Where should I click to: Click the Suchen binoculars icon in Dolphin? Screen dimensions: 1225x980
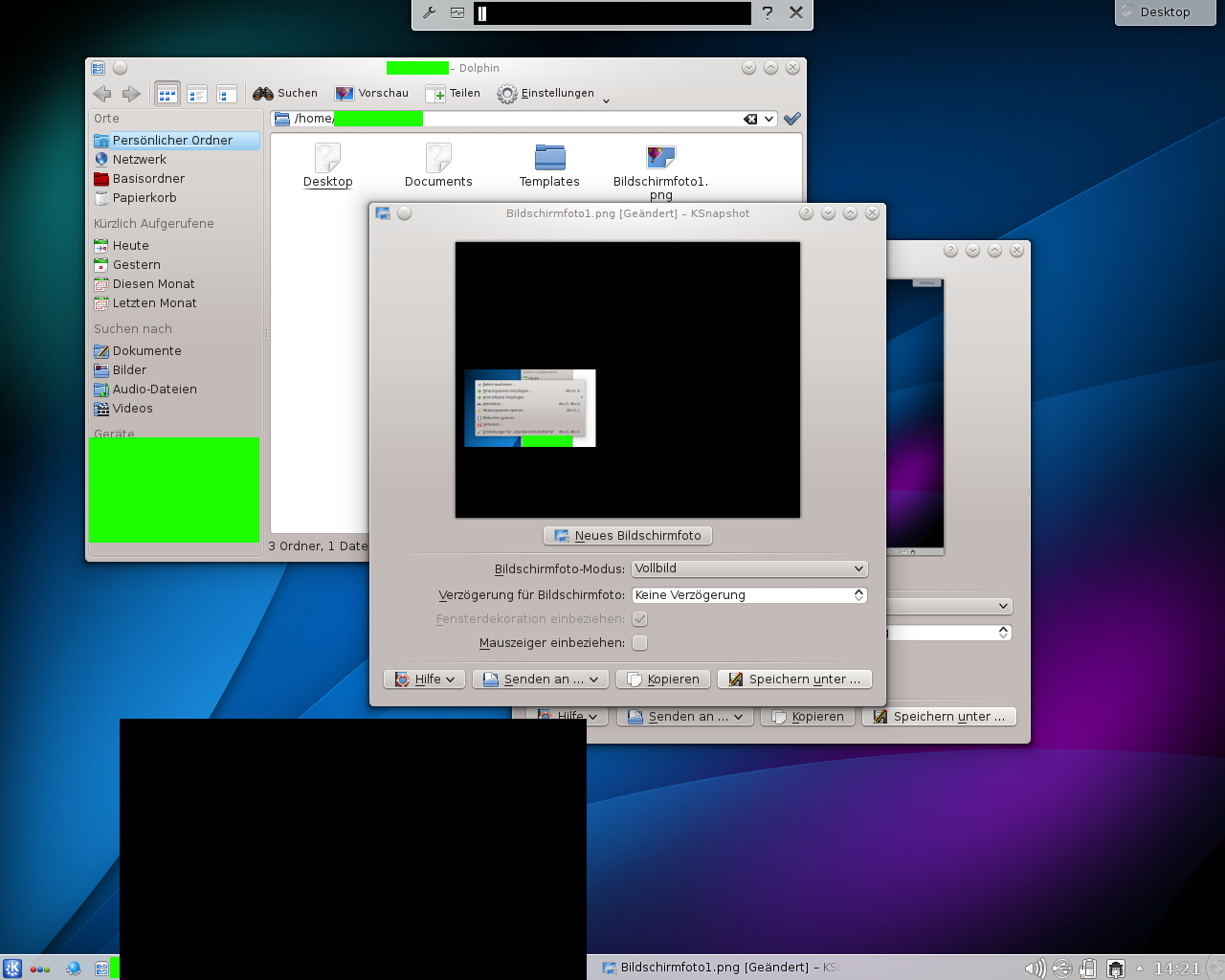(263, 94)
